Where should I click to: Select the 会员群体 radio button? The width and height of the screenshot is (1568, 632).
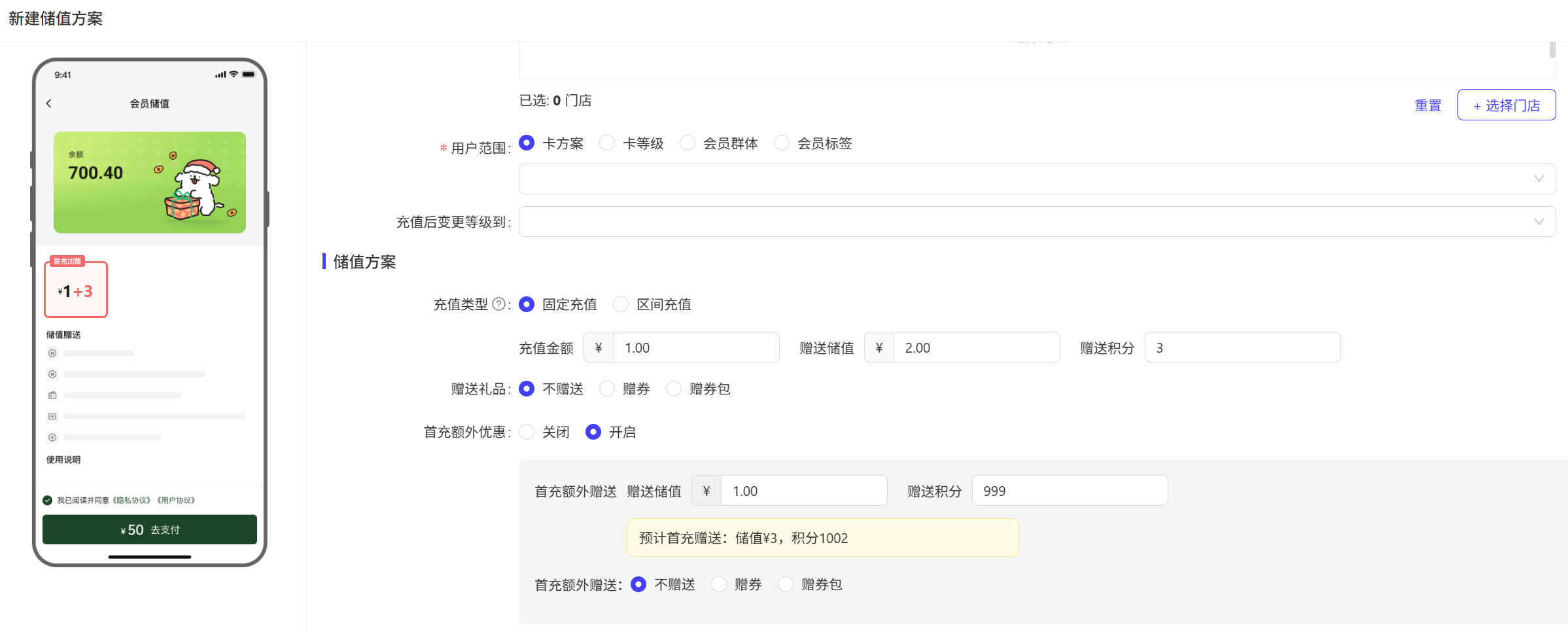(x=688, y=143)
